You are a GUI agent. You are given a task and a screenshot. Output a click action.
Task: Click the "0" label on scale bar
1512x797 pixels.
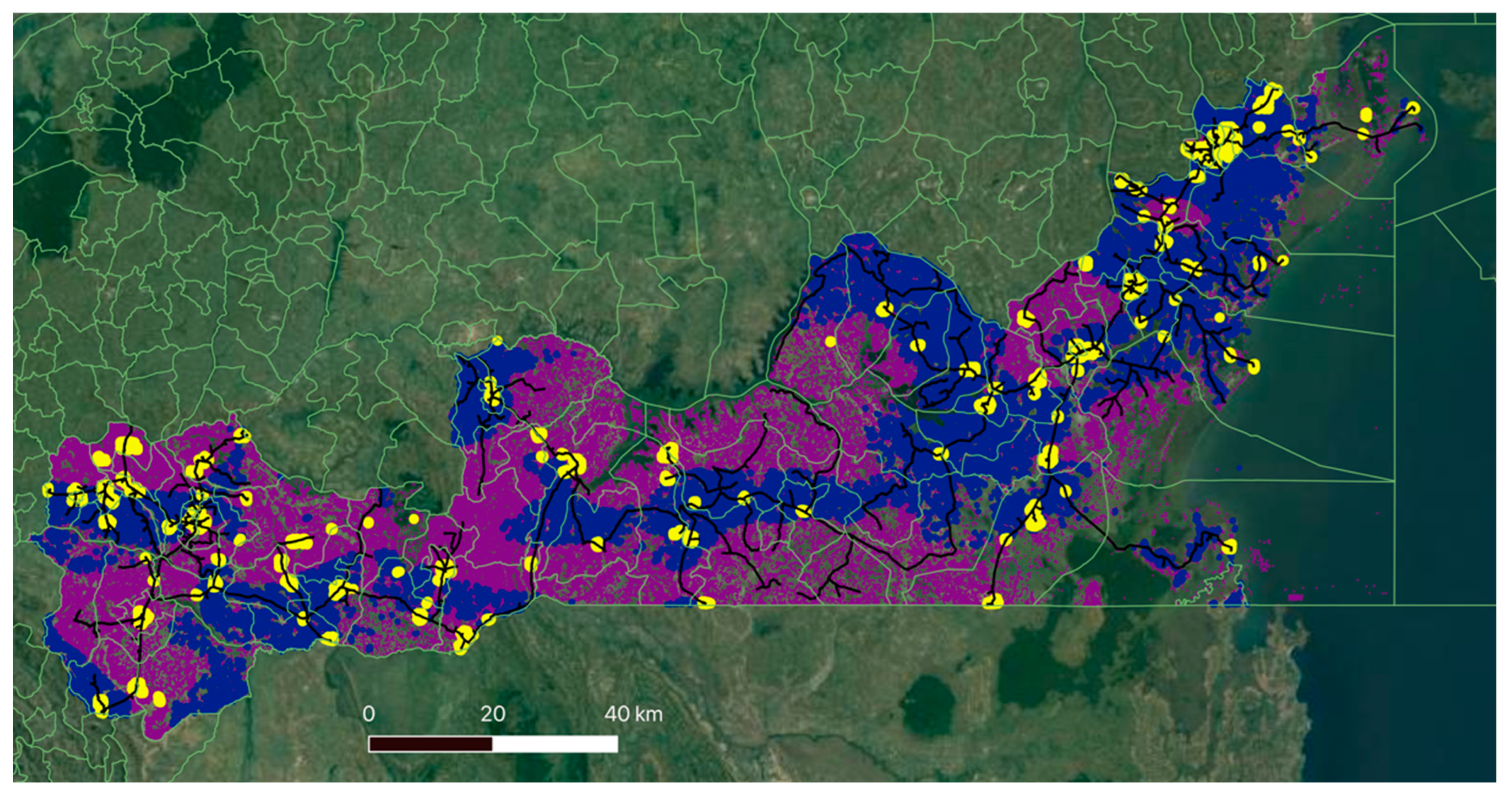click(368, 714)
